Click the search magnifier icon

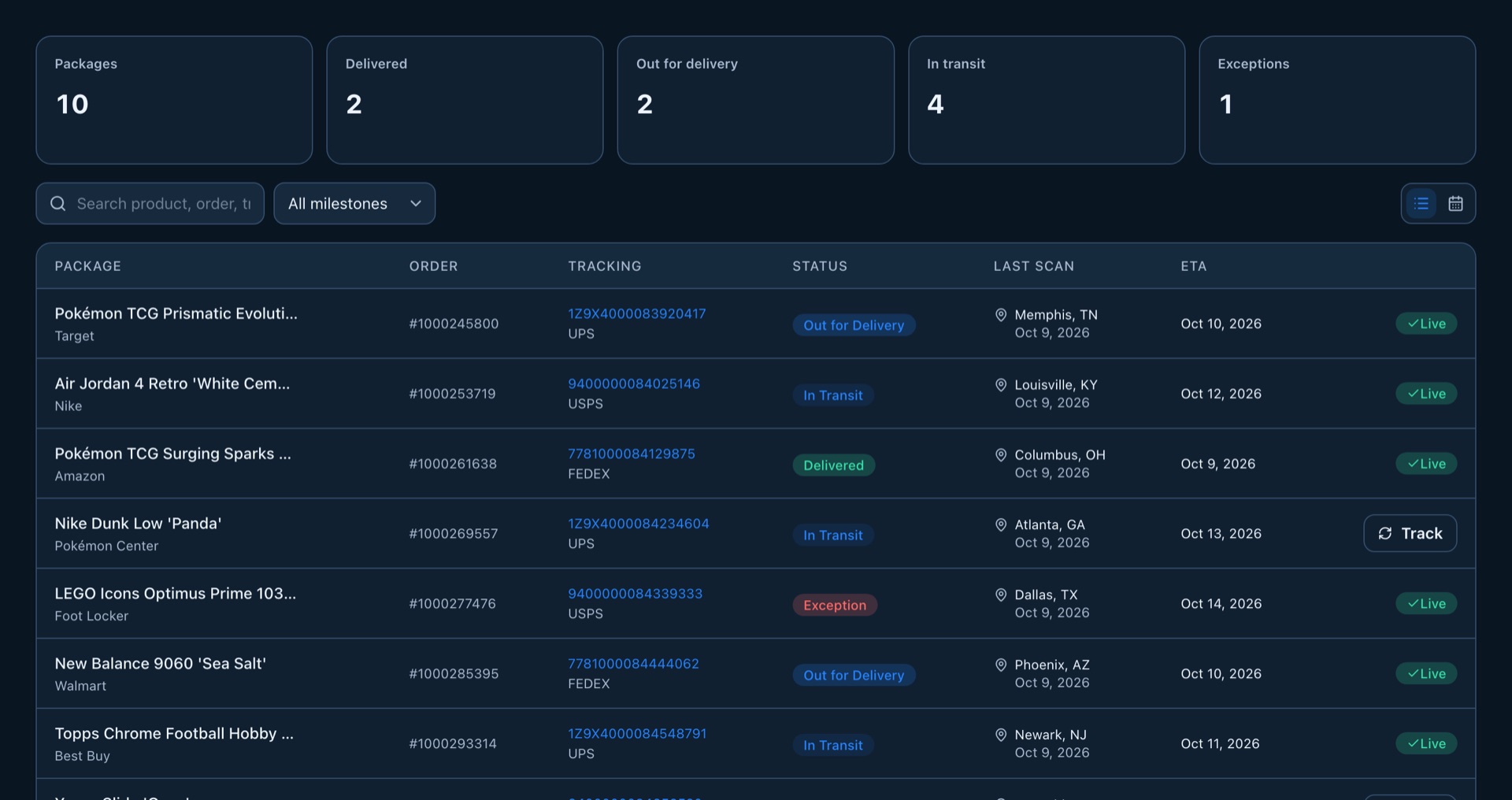click(57, 204)
